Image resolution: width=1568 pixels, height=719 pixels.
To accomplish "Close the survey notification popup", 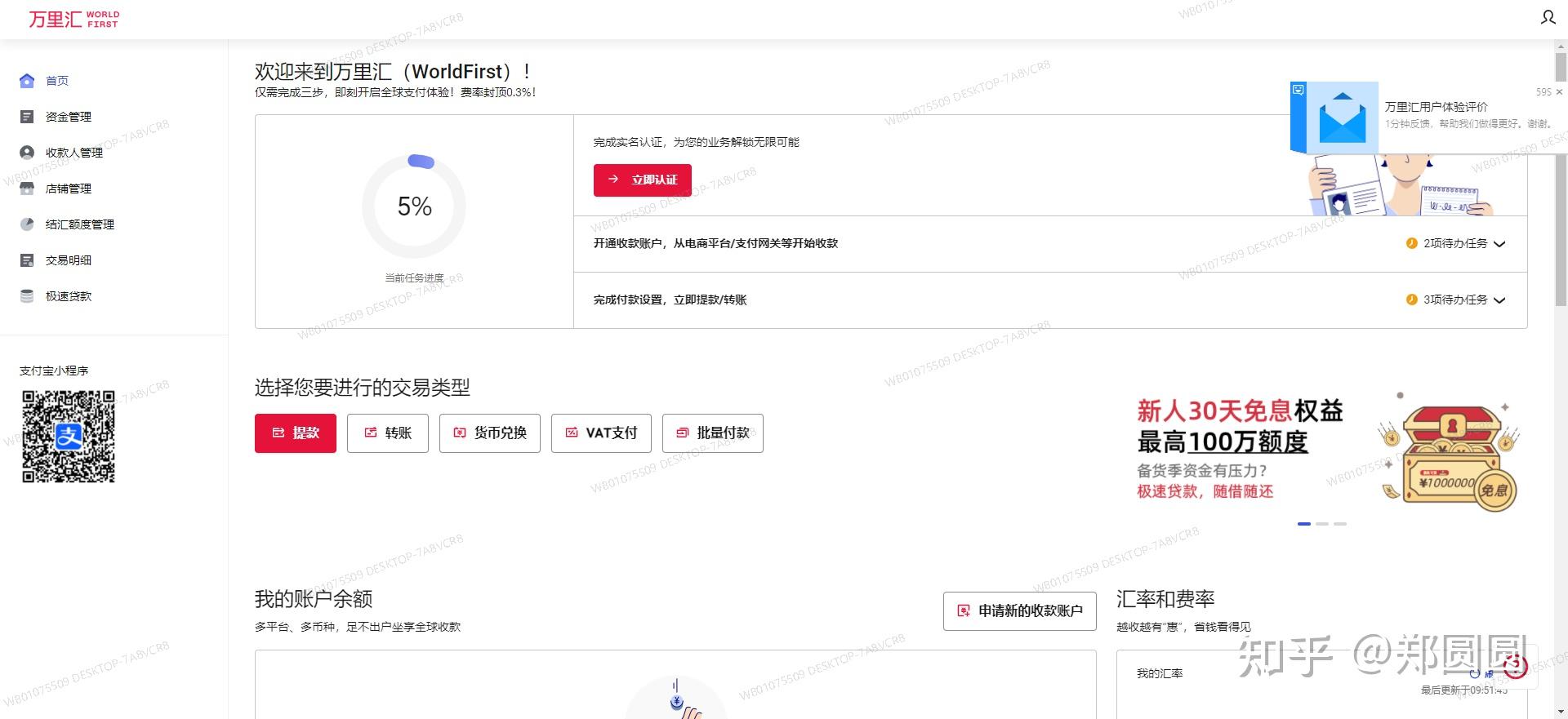I will pyautogui.click(x=1559, y=92).
